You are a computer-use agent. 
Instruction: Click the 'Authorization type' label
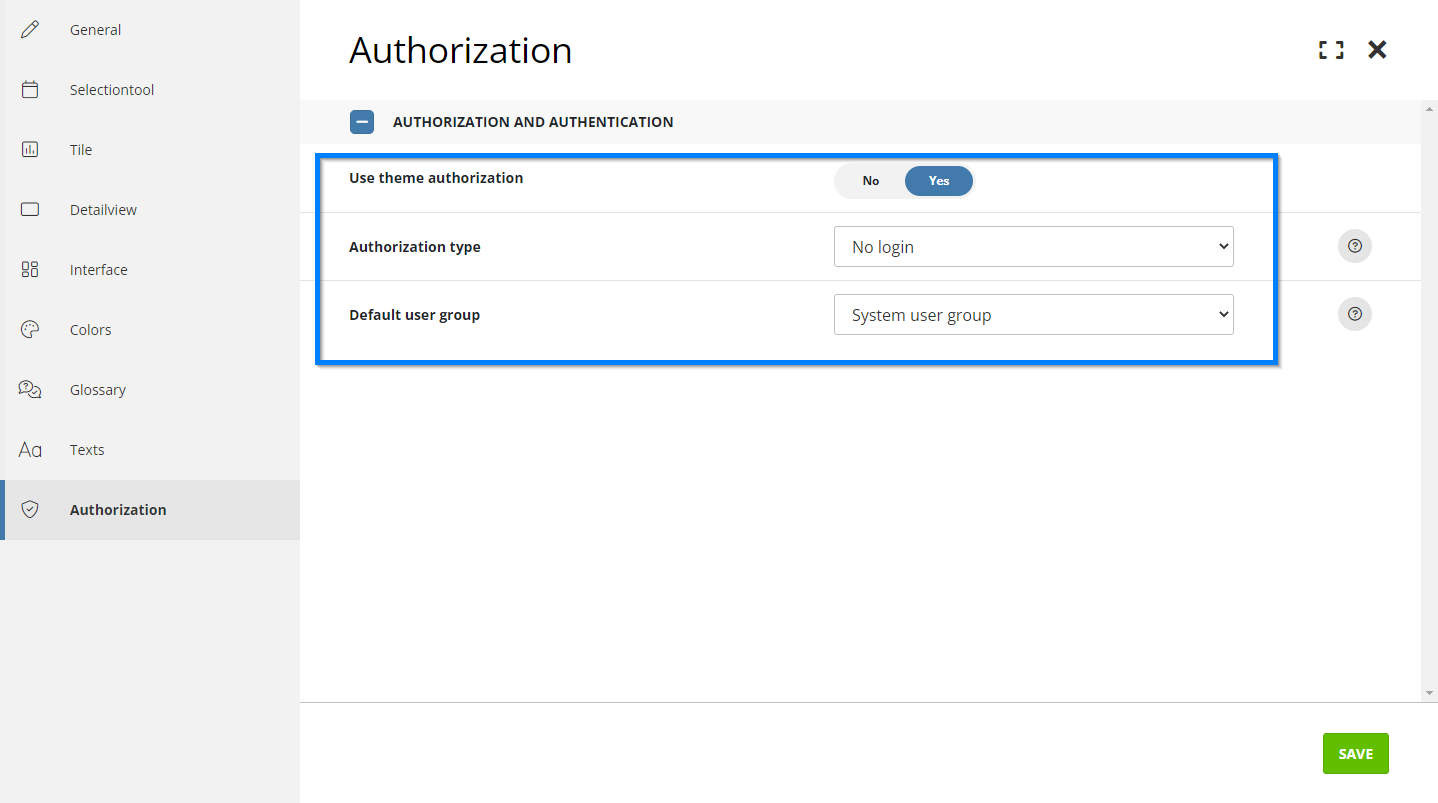coord(415,247)
